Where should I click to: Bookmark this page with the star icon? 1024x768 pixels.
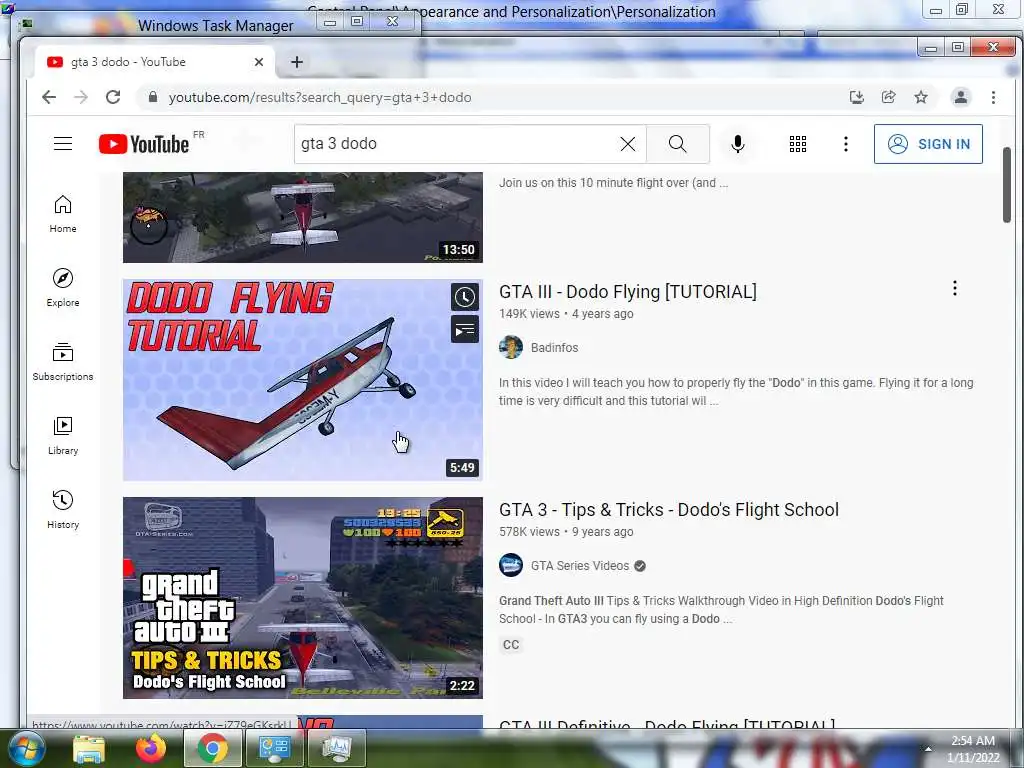(x=921, y=97)
